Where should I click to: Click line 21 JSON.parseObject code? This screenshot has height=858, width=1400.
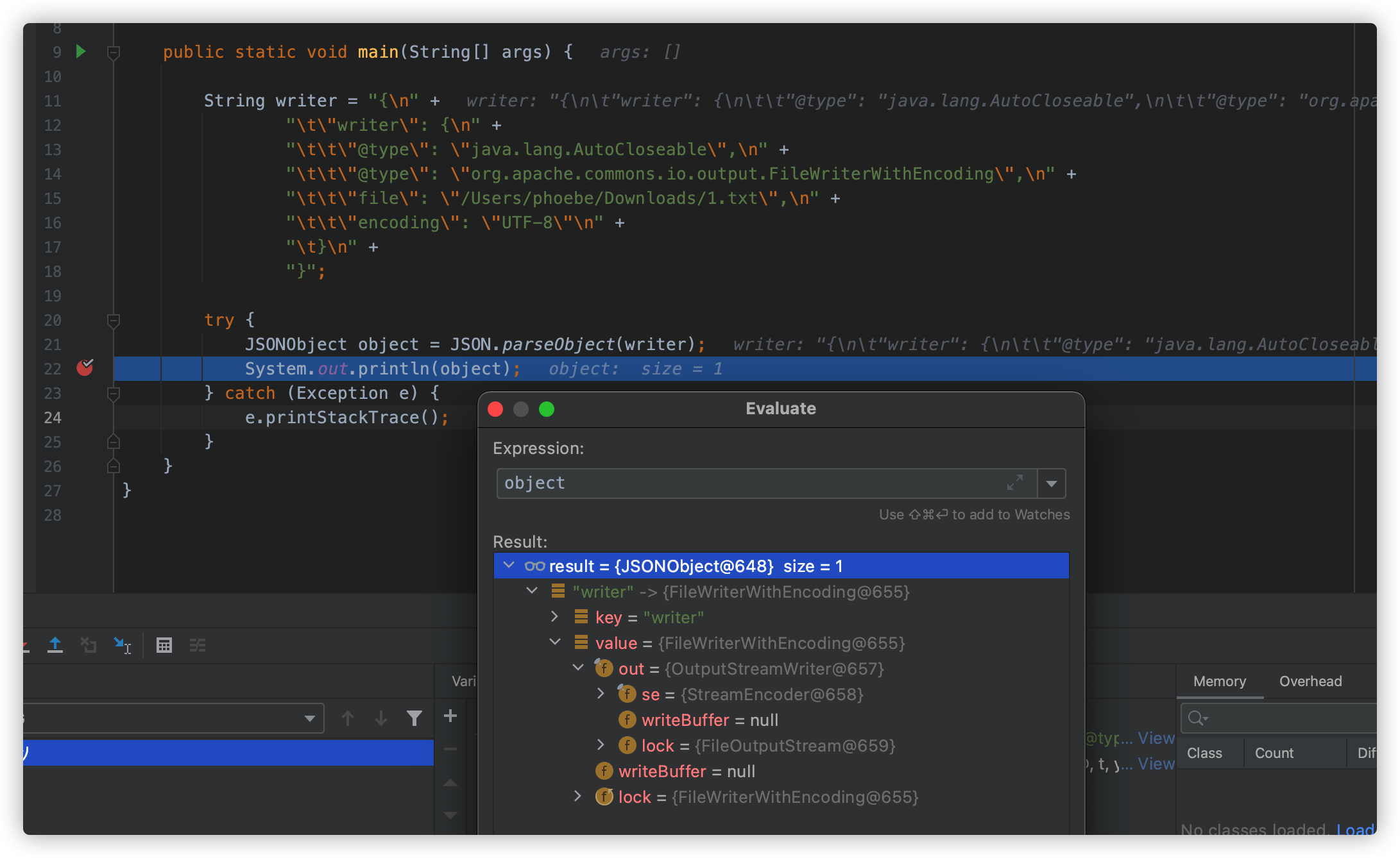[x=475, y=344]
